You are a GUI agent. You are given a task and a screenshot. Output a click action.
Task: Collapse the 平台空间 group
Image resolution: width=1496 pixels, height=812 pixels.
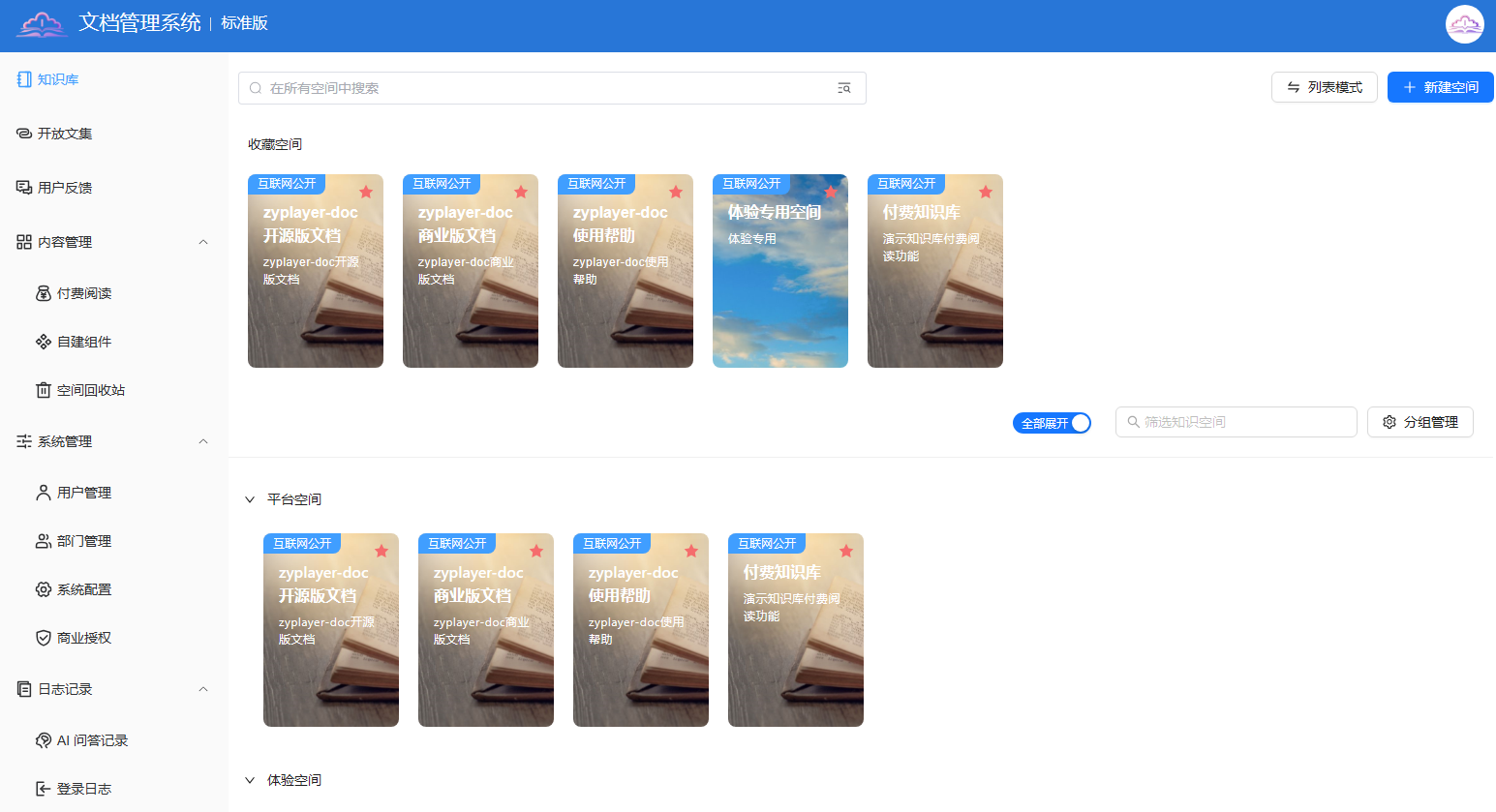[x=250, y=499]
